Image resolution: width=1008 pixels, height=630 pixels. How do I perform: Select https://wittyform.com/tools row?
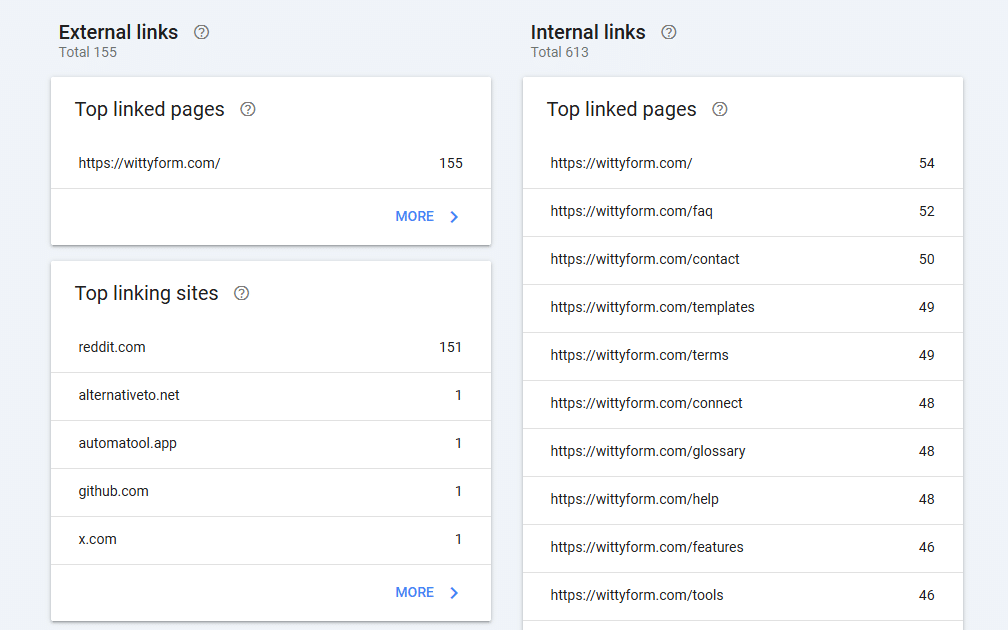(742, 596)
